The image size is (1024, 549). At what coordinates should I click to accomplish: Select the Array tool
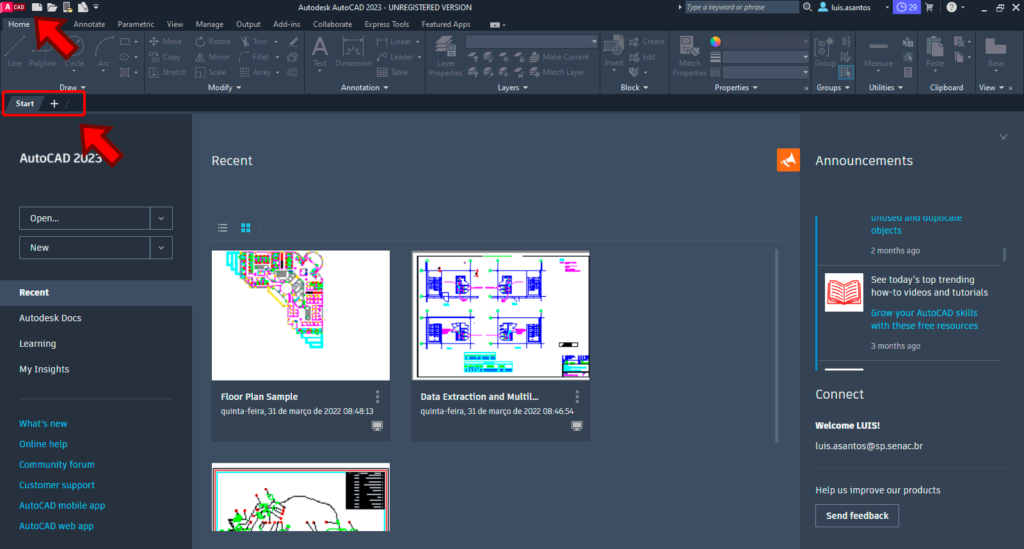click(255, 72)
